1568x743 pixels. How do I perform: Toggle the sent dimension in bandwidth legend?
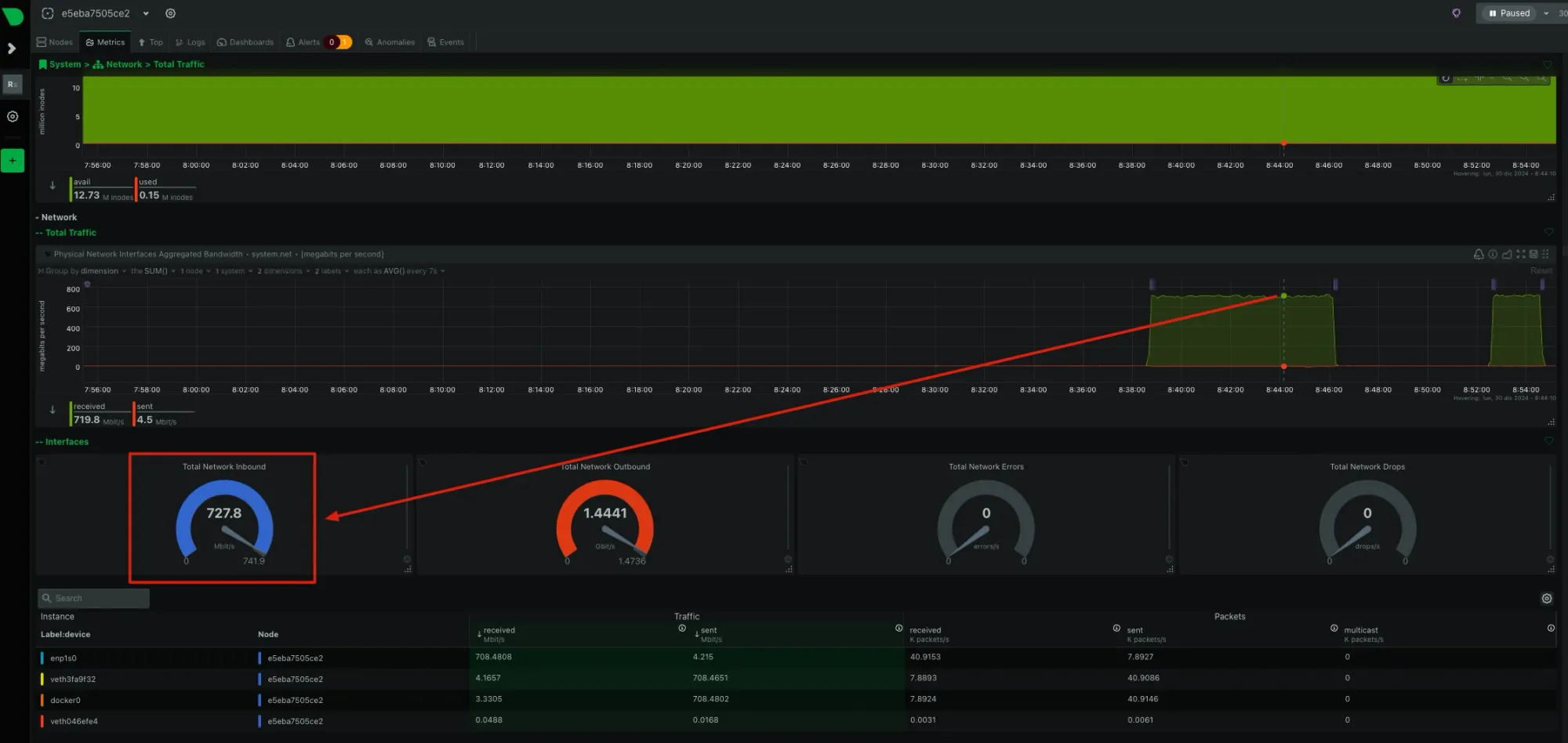coord(163,414)
